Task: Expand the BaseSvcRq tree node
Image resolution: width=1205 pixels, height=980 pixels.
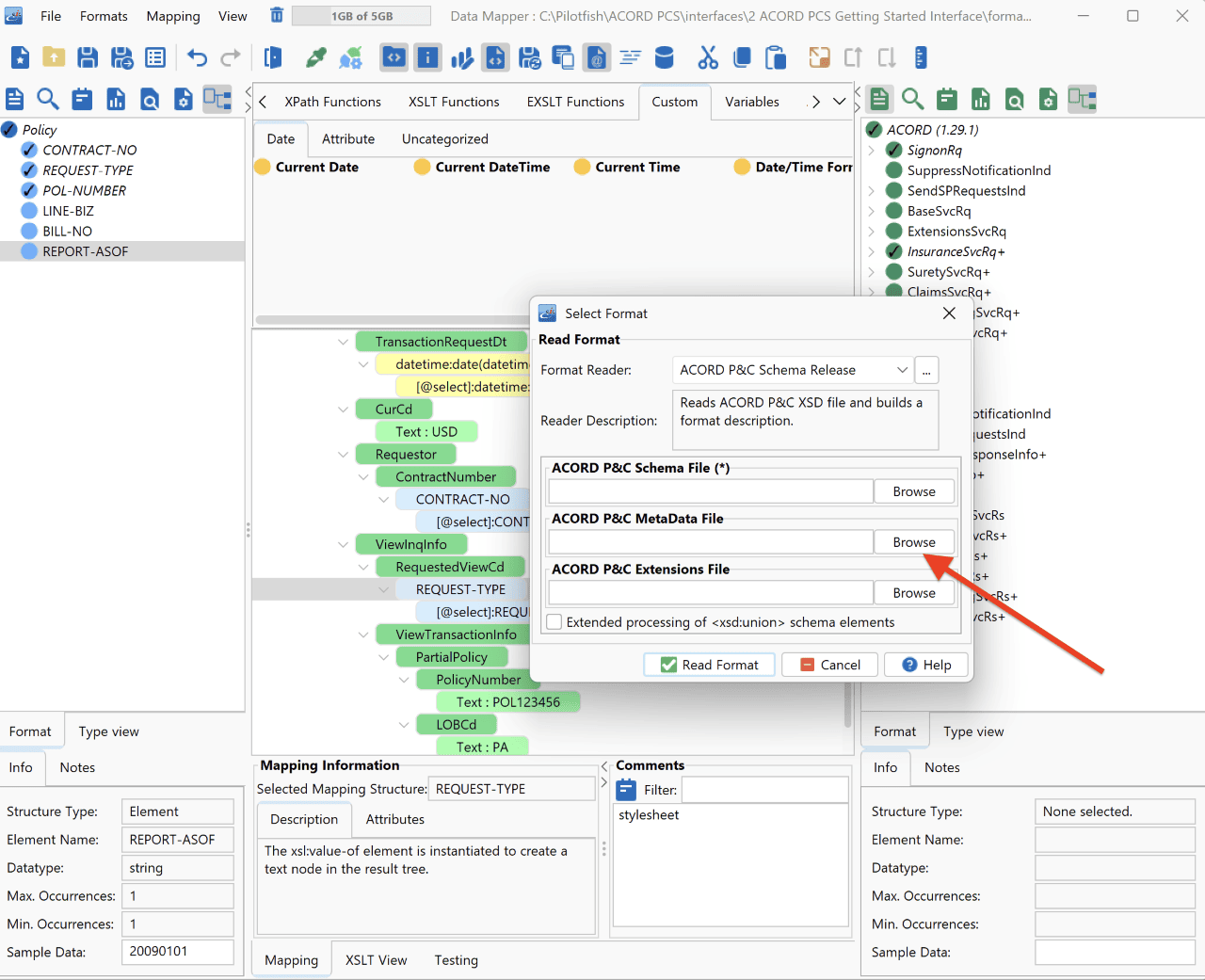Action: pos(871,212)
